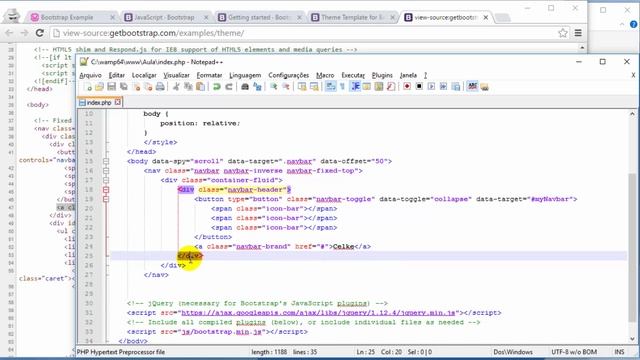Image resolution: width=640 pixels, height=360 pixels.
Task: Open Chrome's hamburger menu
Action: [578, 33]
